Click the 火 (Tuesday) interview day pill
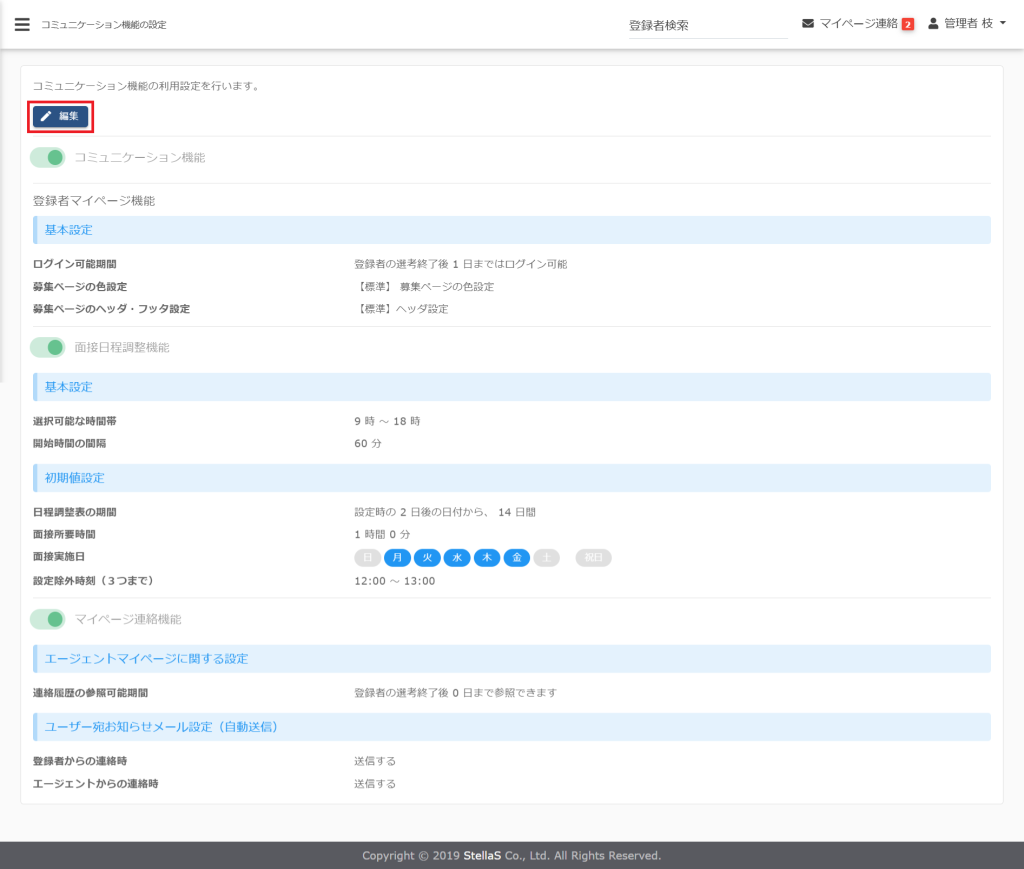Screen dimensions: 1024x869 (x=427, y=558)
